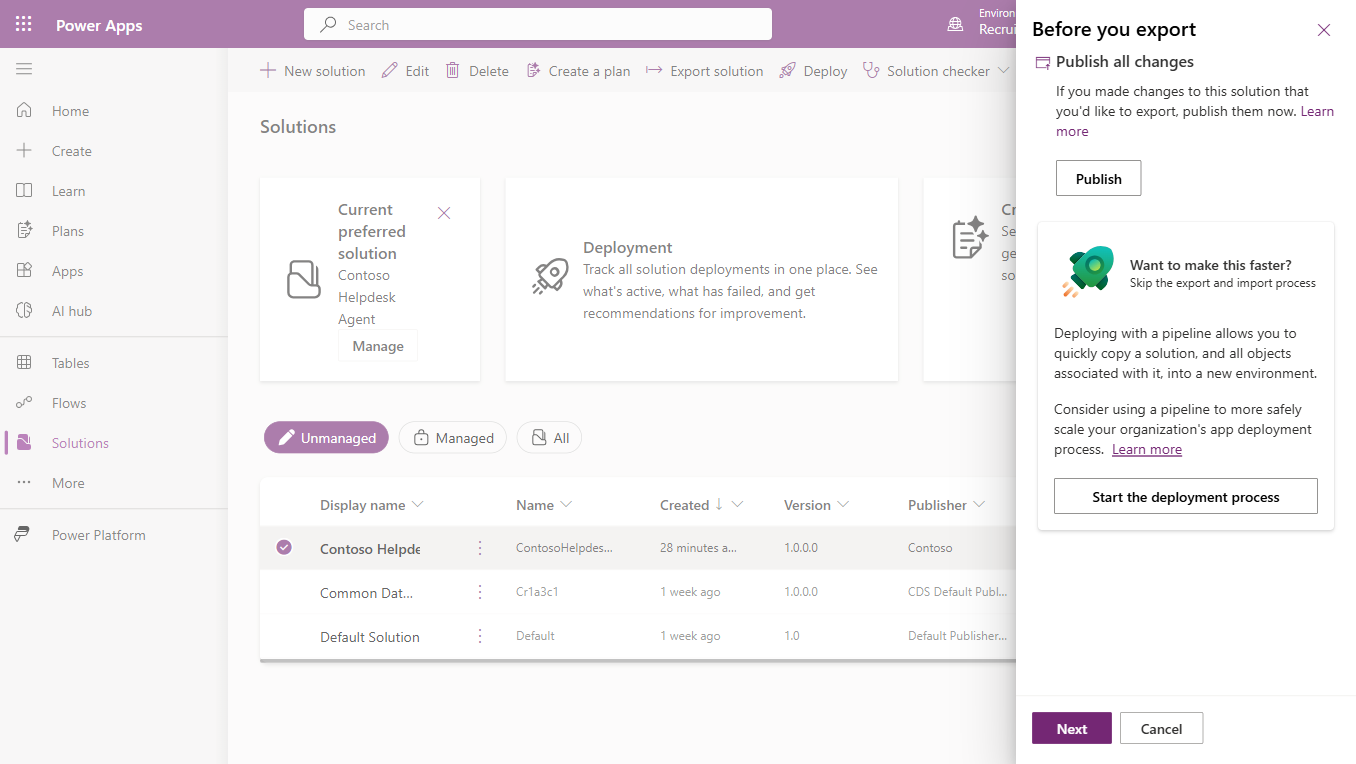Screen dimensions: 1356x764
Task: Click the Solutions sidebar icon
Action: (24, 443)
